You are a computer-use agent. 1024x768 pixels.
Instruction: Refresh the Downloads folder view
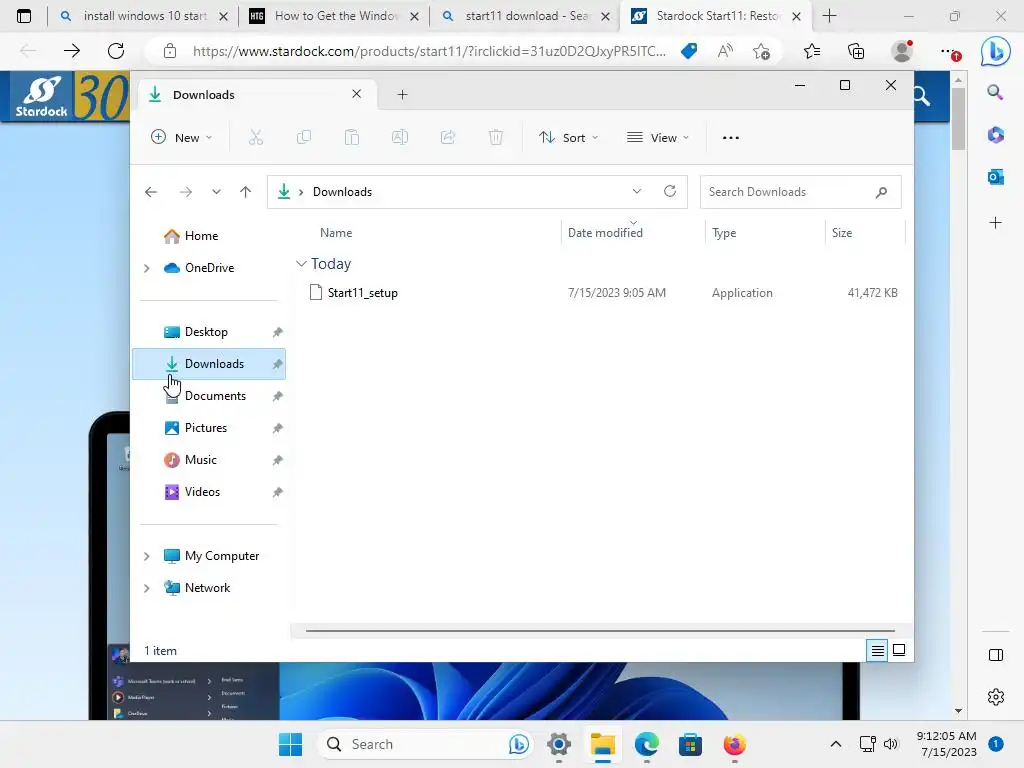(x=669, y=191)
